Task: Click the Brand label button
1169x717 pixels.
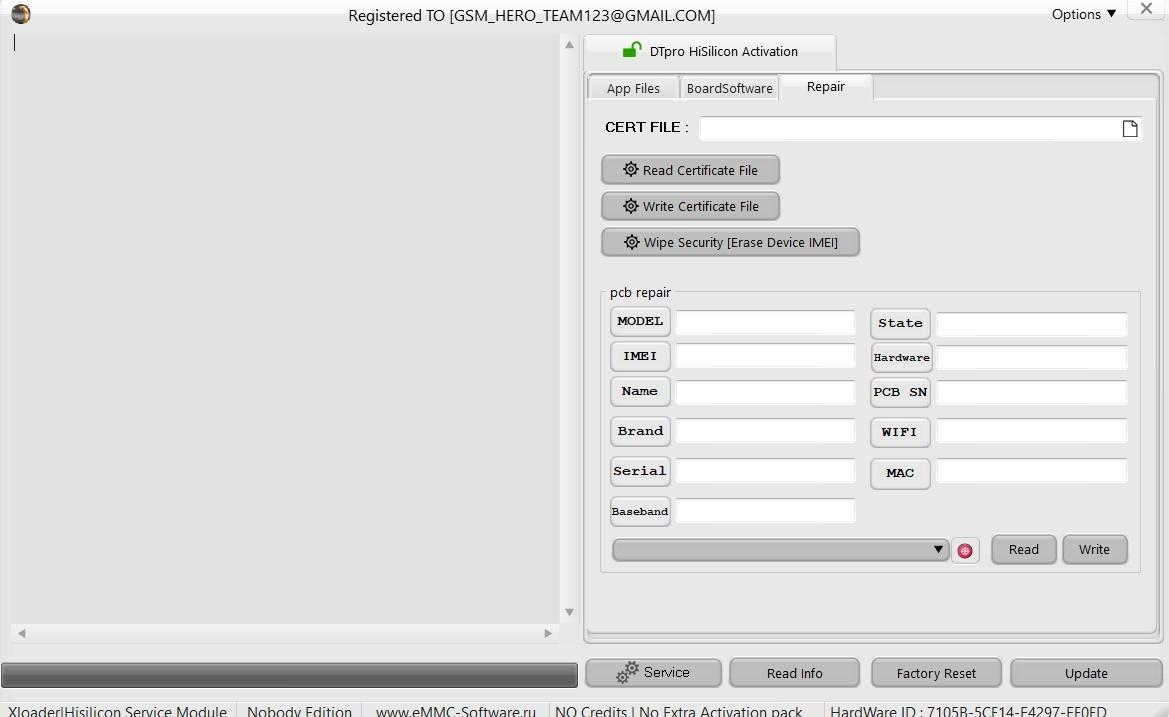Action: [x=640, y=431]
